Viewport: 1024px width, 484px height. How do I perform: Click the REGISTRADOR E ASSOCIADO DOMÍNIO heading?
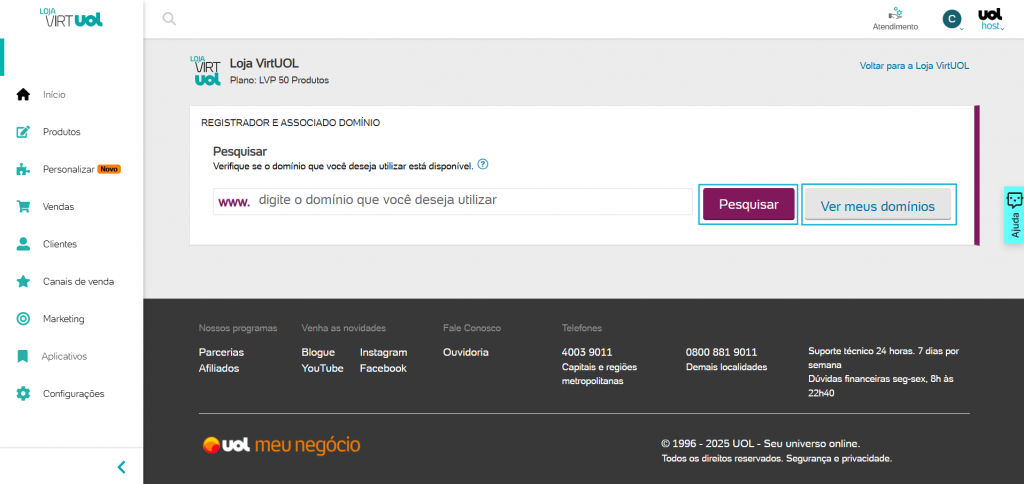291,122
